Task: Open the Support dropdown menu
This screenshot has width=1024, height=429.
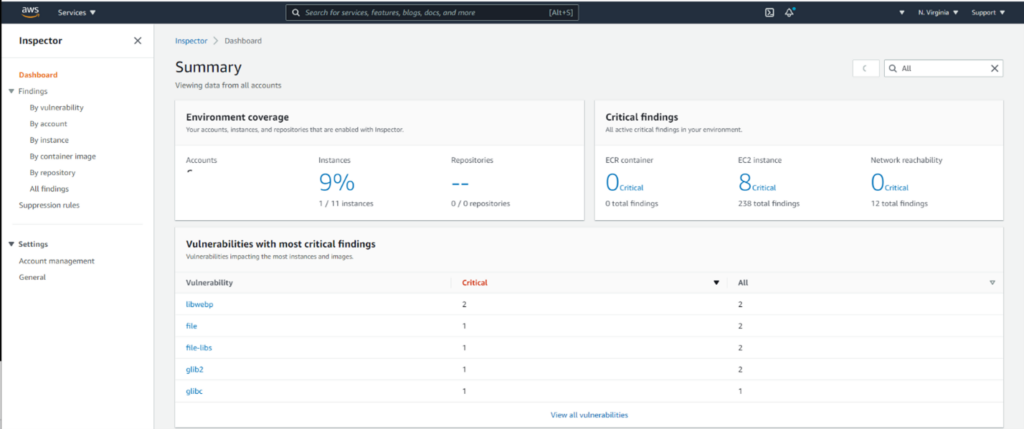Action: 988,12
